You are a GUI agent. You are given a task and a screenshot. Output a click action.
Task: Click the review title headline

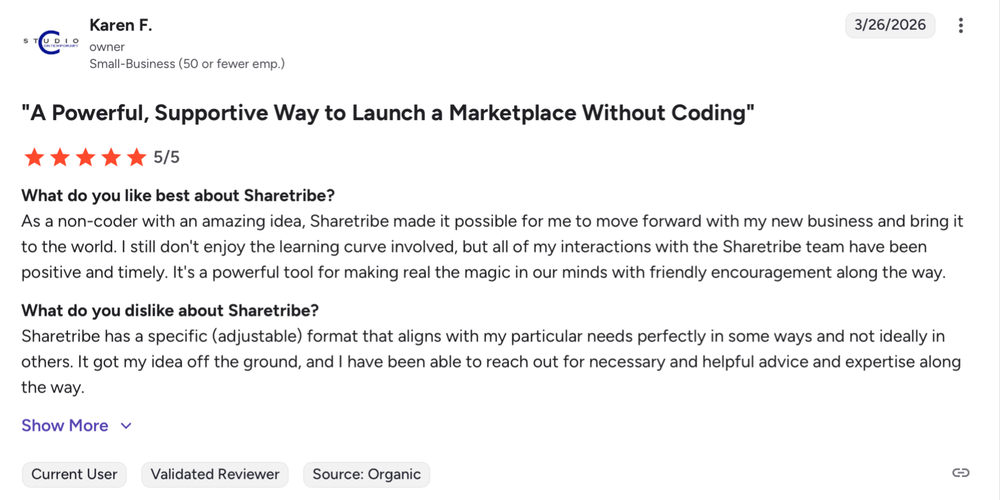pyautogui.click(x=388, y=113)
